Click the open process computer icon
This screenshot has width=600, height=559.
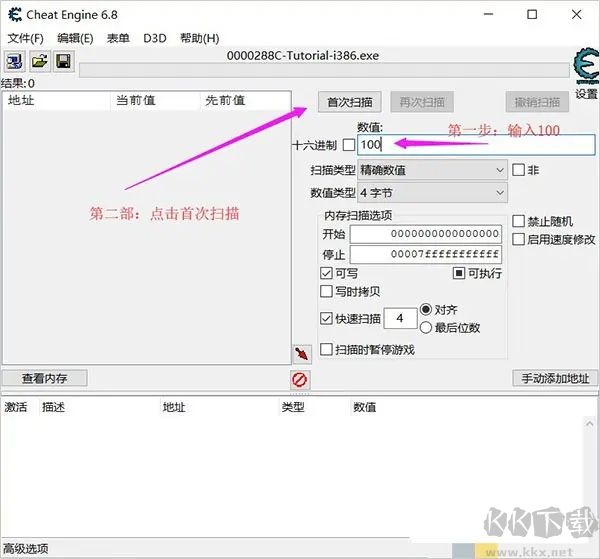pyautogui.click(x=14, y=62)
